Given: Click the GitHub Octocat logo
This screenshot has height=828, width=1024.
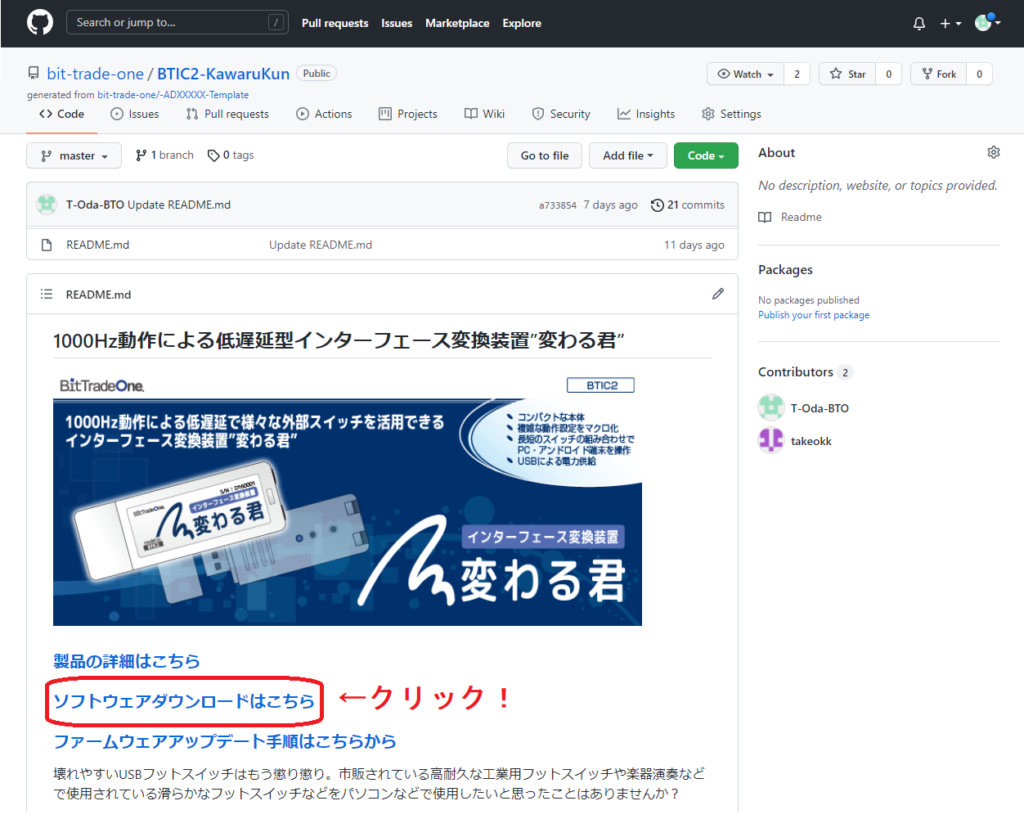Looking at the screenshot, I should point(40,23).
